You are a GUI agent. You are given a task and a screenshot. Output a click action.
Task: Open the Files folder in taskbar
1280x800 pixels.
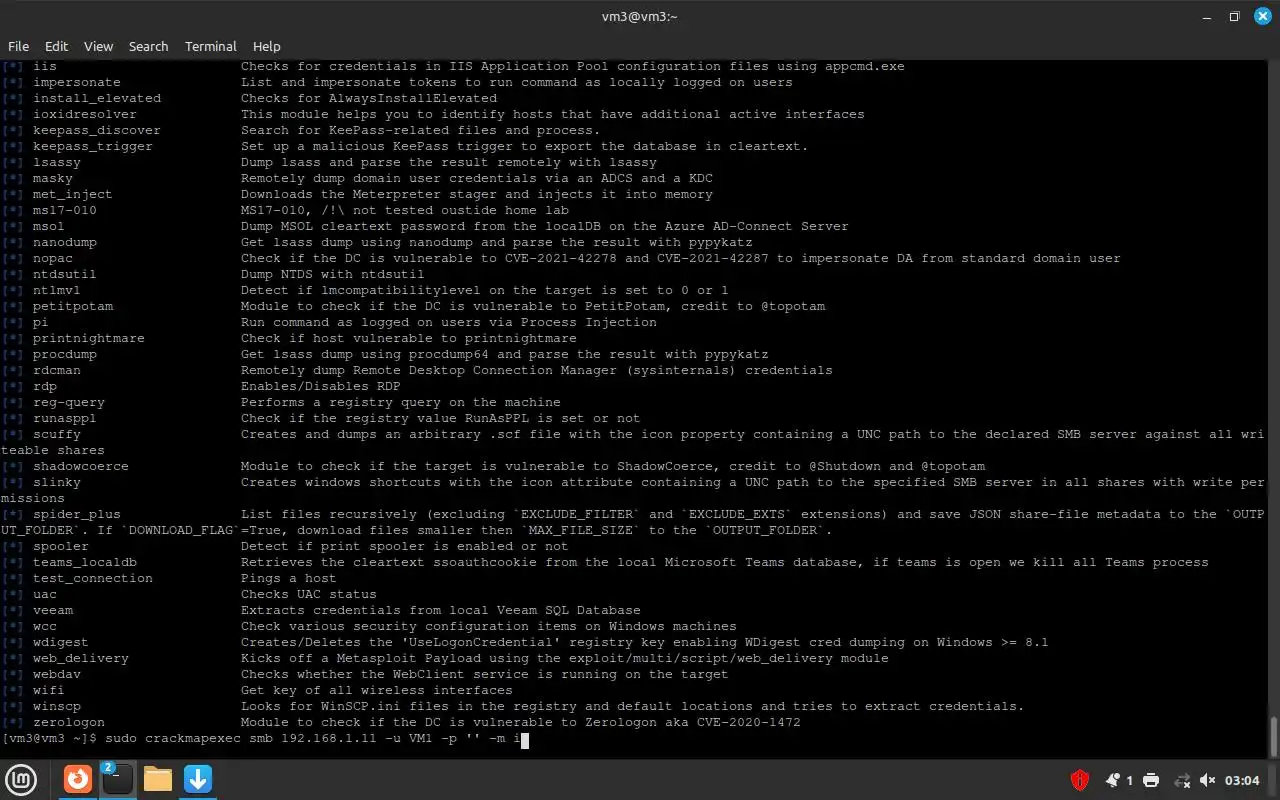[x=158, y=779]
